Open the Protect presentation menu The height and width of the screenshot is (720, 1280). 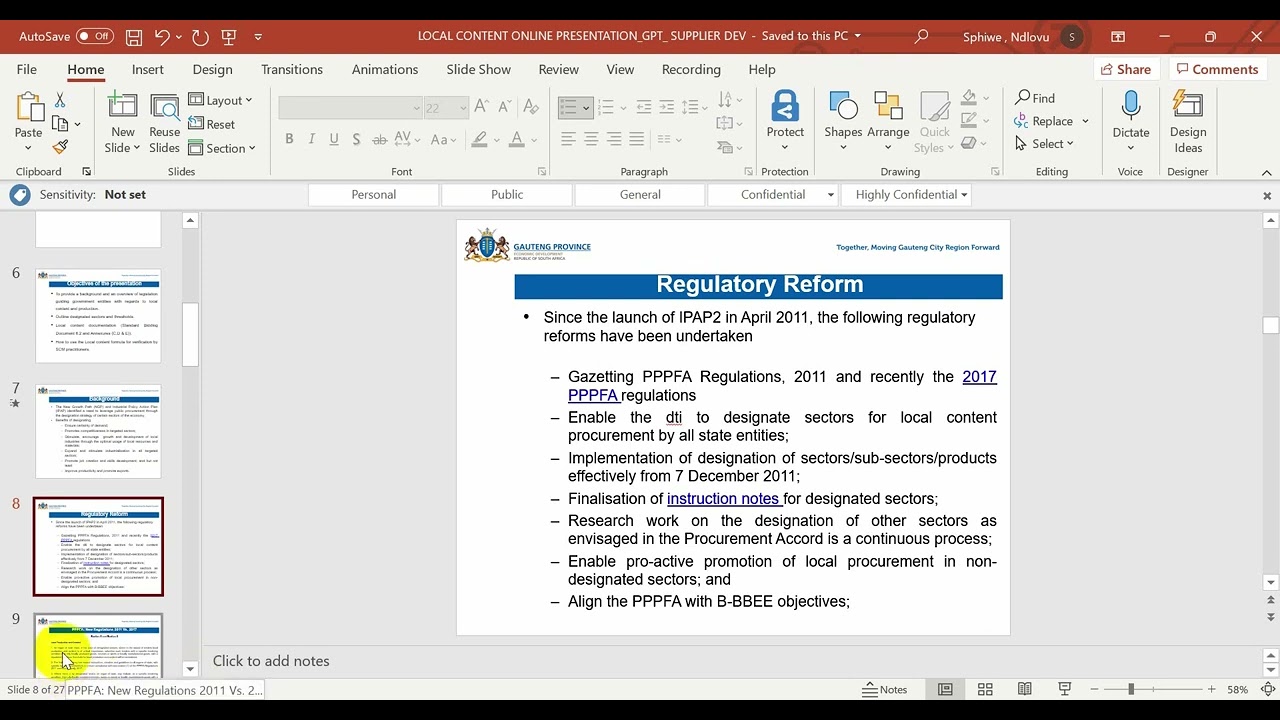click(x=785, y=122)
